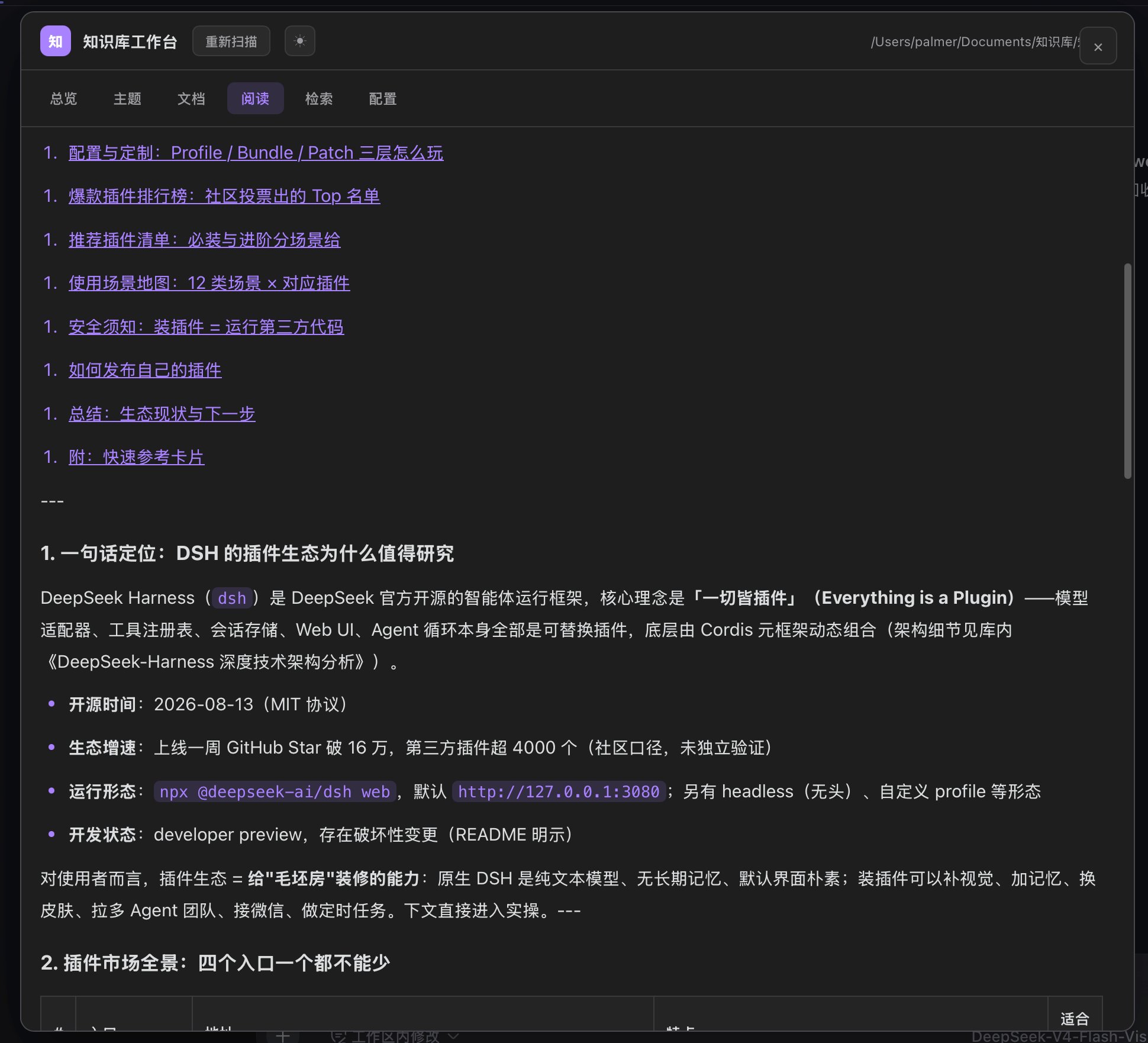Click the file path text /Users/palmer/Documents
Screen dimensions: 1148x1043
[x=975, y=41]
